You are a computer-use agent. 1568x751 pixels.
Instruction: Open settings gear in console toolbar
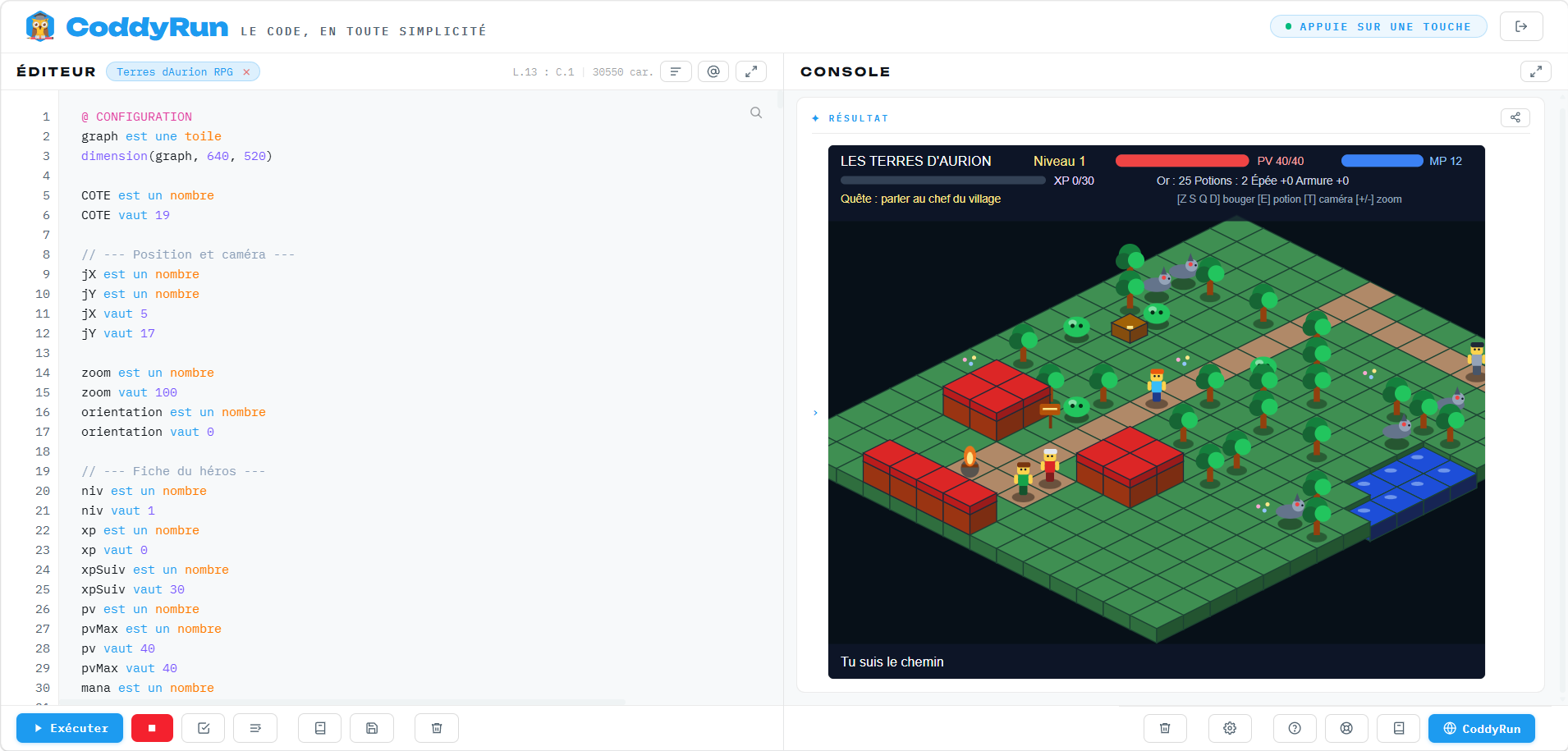pyautogui.click(x=1230, y=728)
